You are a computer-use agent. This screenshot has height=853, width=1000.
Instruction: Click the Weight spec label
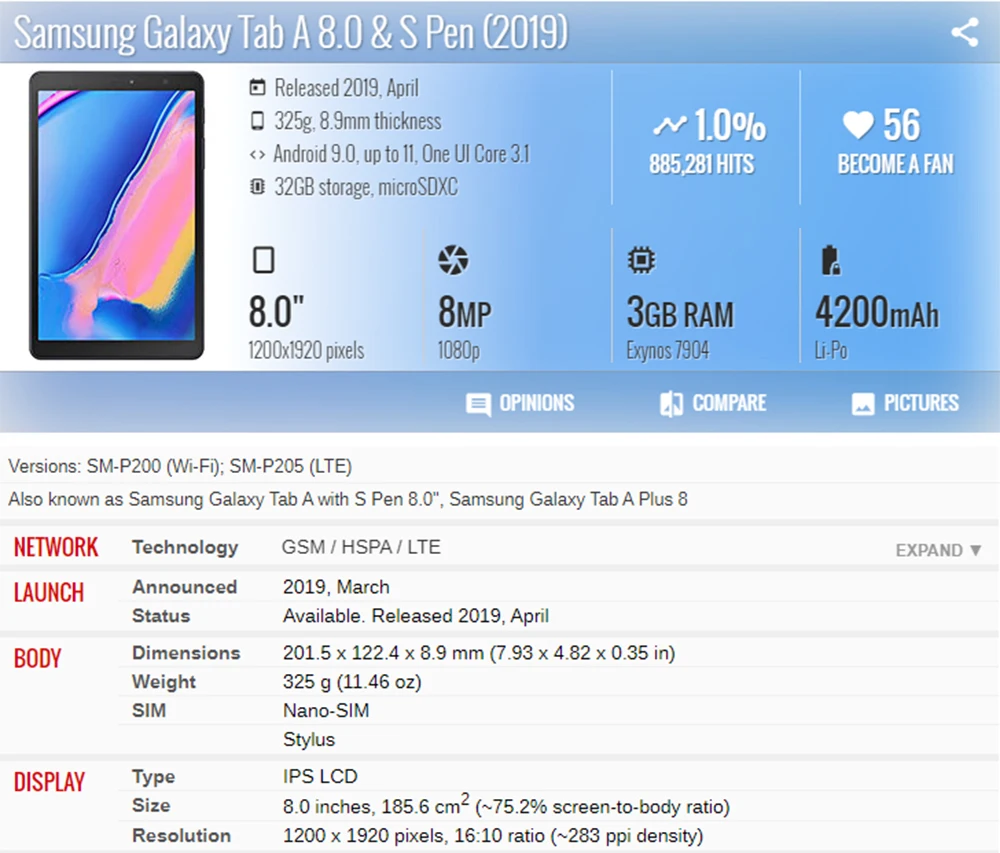(x=164, y=682)
